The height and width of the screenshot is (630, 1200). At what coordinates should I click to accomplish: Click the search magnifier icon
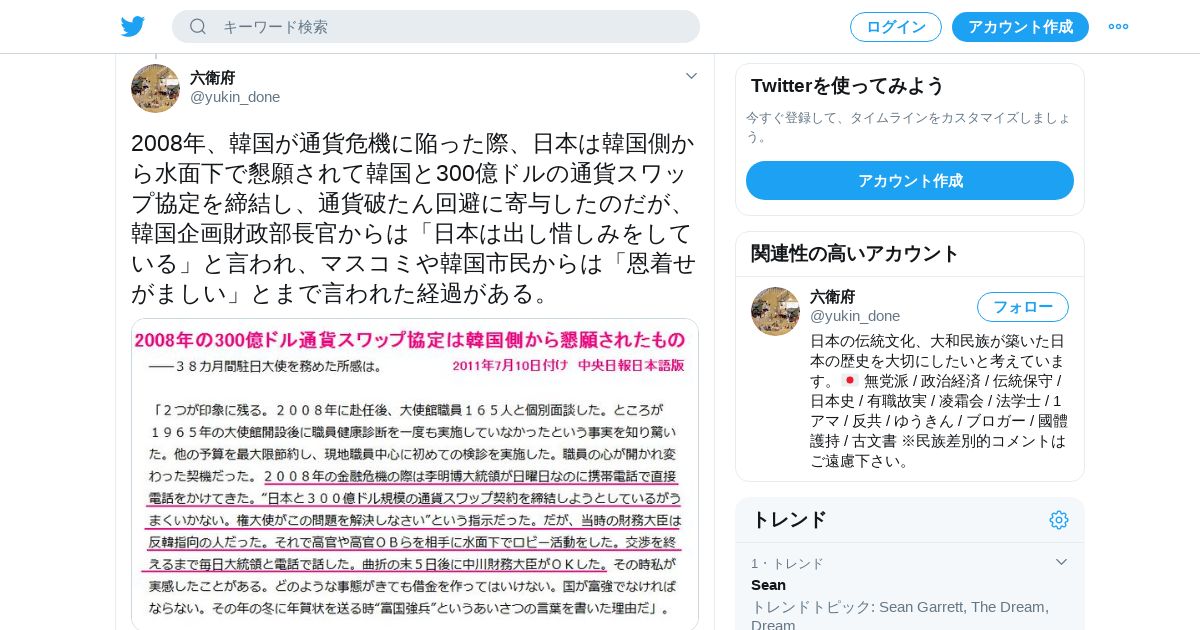tap(198, 26)
